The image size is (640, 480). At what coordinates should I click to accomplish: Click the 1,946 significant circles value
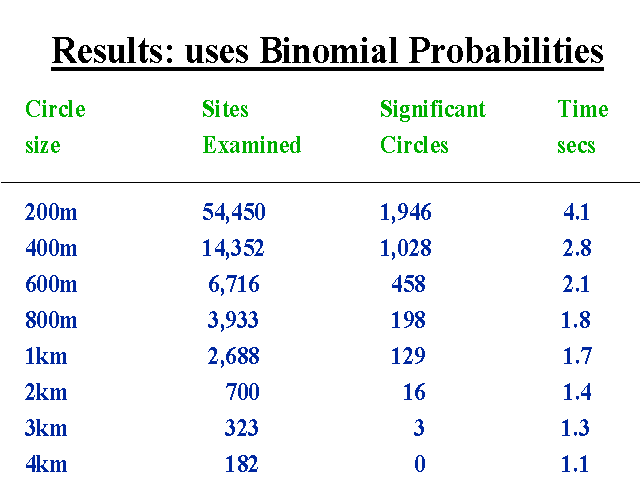tap(405, 212)
